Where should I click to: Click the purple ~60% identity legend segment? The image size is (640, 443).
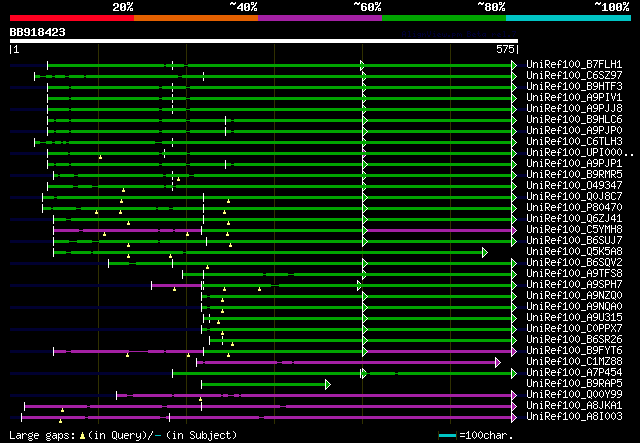pos(320,18)
